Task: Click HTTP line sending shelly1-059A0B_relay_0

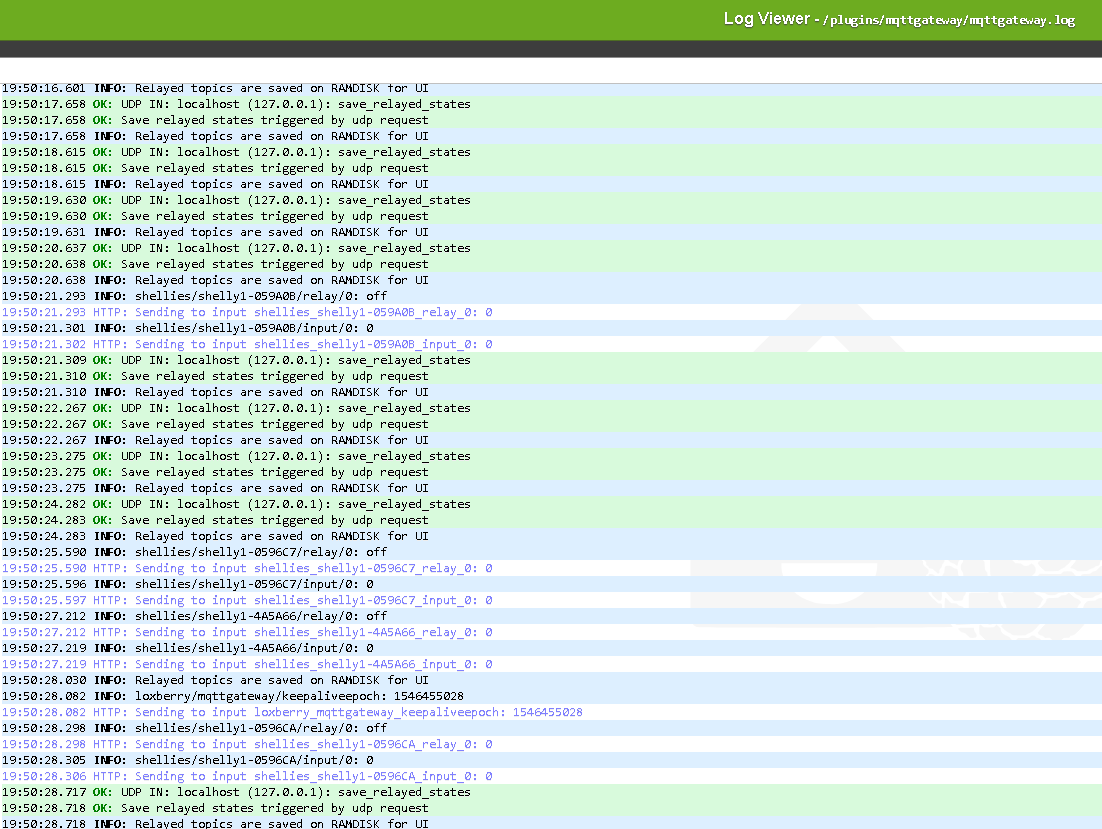Action: (x=290, y=312)
